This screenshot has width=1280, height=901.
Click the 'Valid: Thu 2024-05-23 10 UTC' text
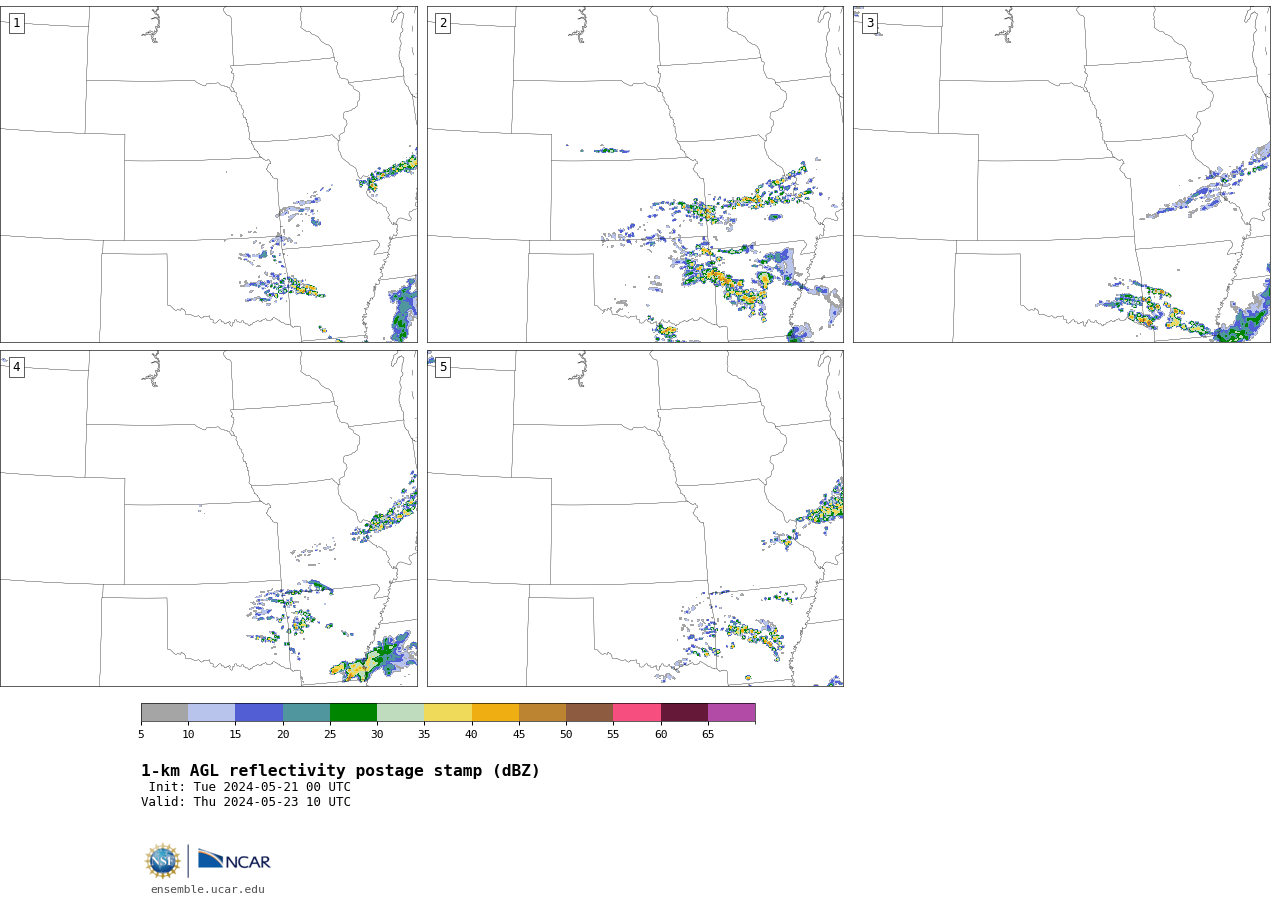click(246, 802)
